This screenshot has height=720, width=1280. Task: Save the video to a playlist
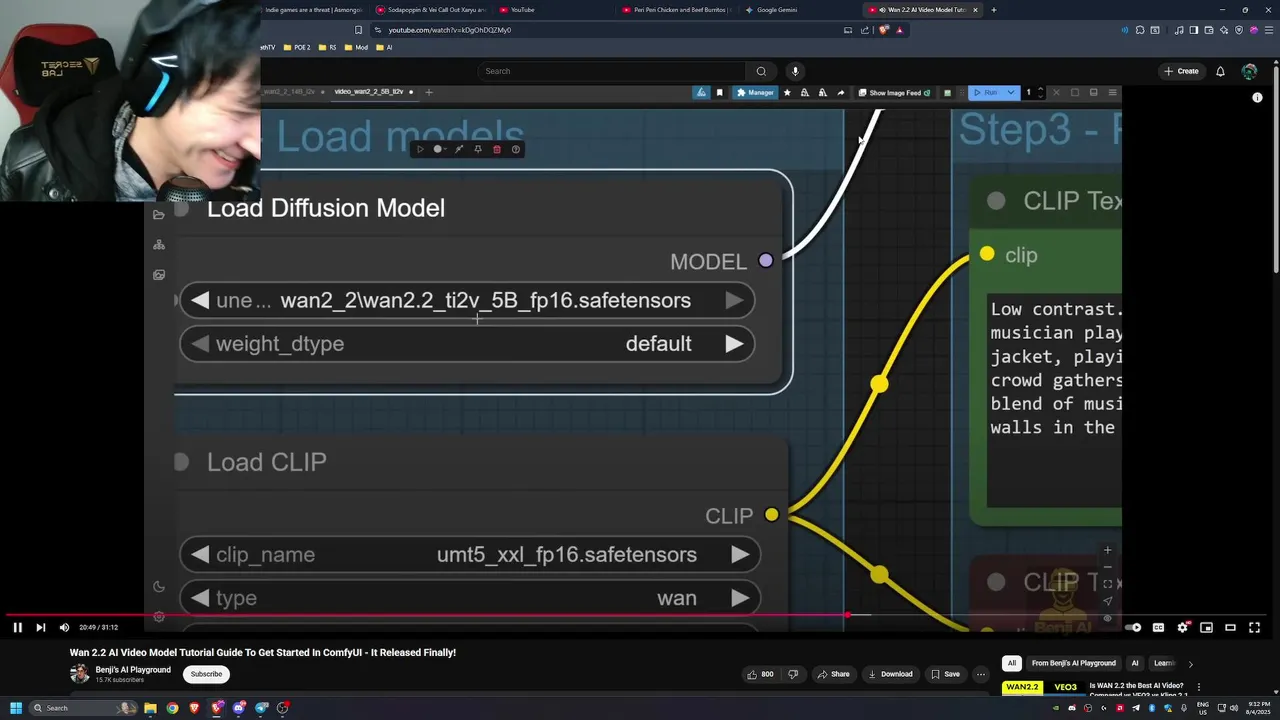pyautogui.click(x=945, y=674)
